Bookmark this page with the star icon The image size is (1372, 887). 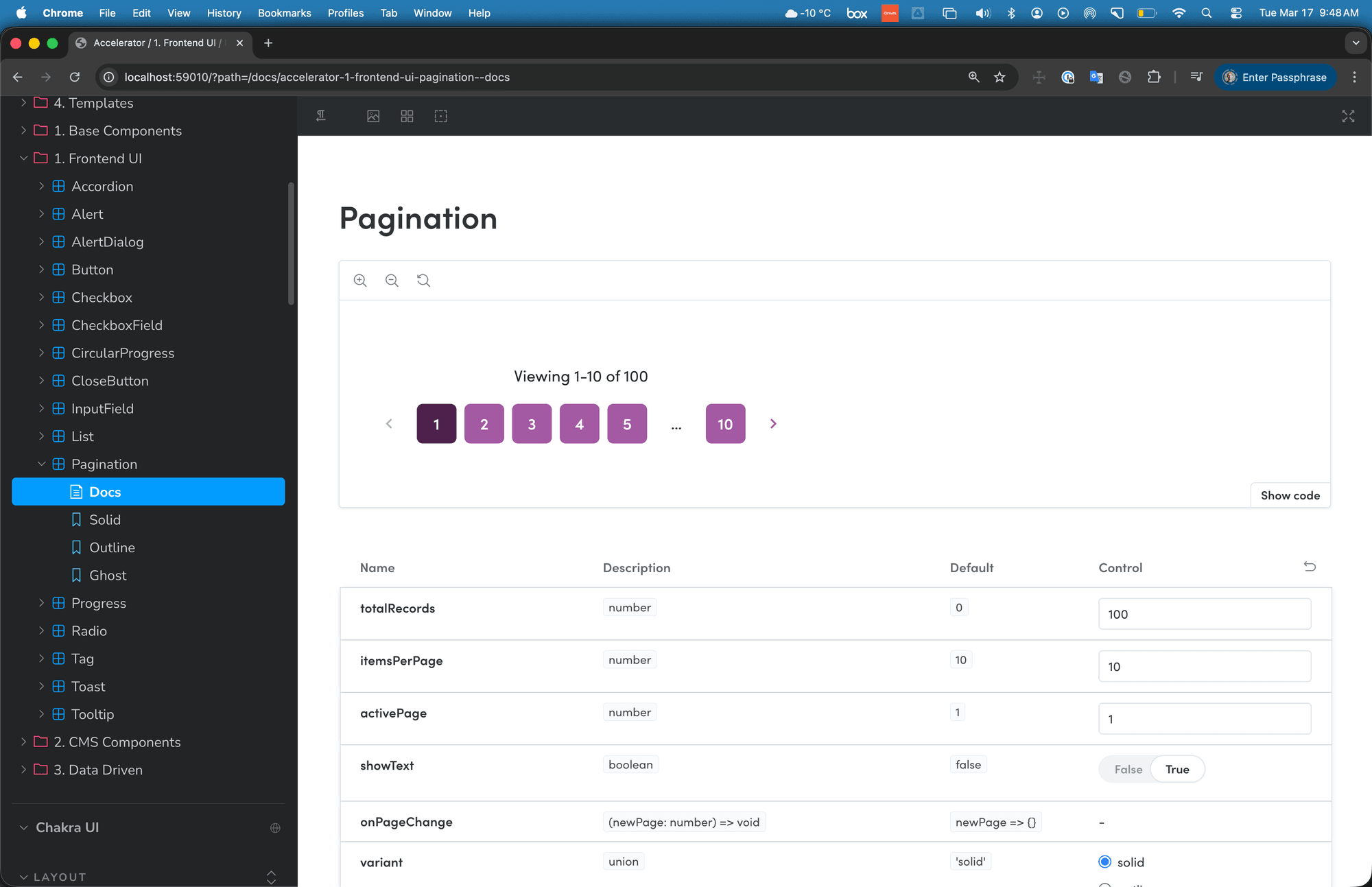[x=1000, y=77]
